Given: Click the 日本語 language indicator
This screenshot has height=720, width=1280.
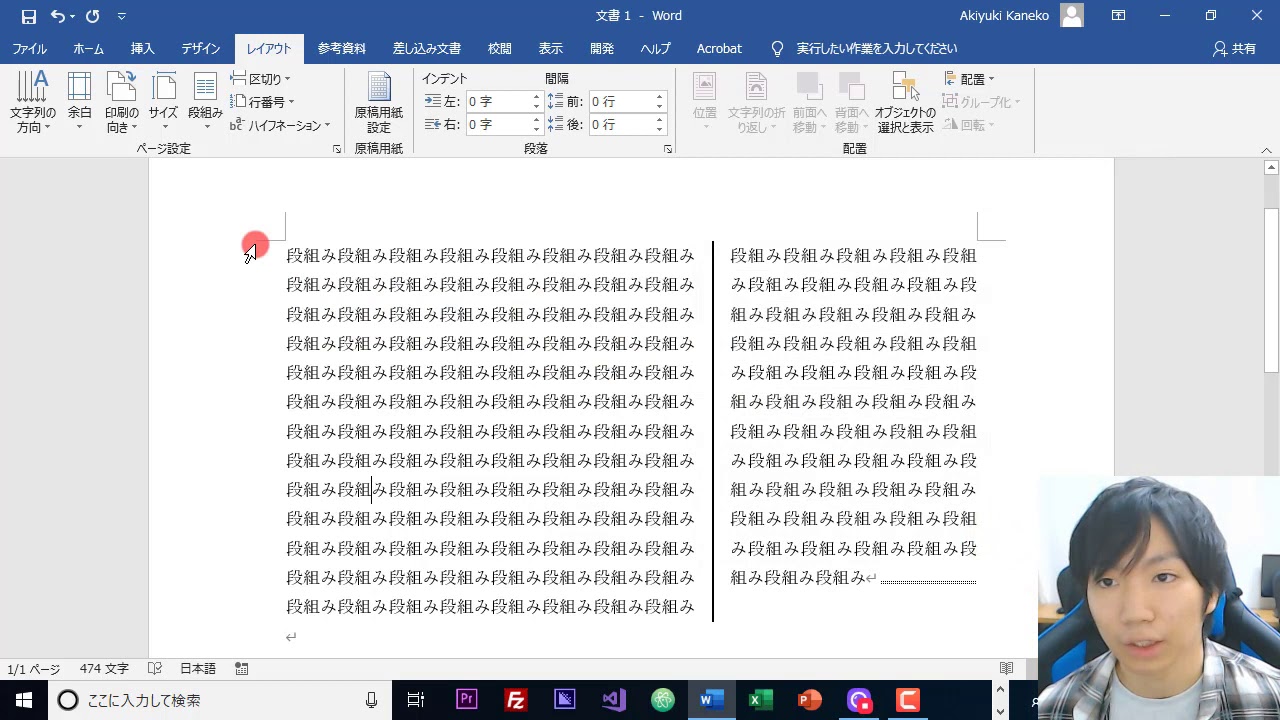Looking at the screenshot, I should [197, 669].
